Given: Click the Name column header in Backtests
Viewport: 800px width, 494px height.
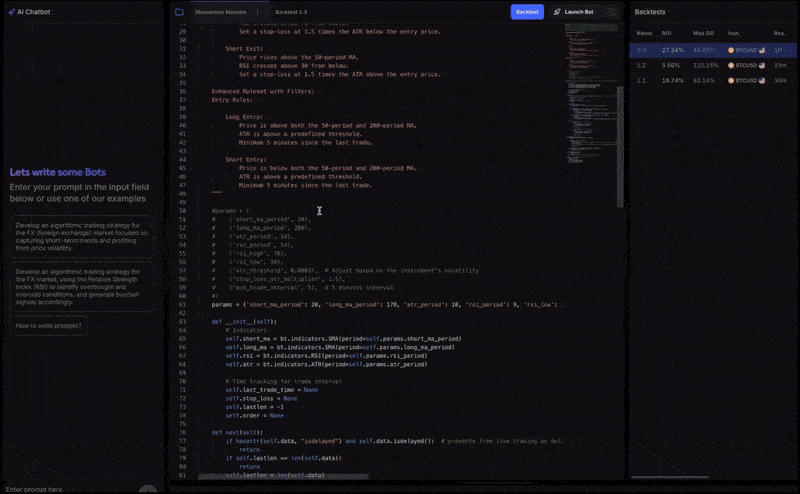Looking at the screenshot, I should click(x=644, y=33).
